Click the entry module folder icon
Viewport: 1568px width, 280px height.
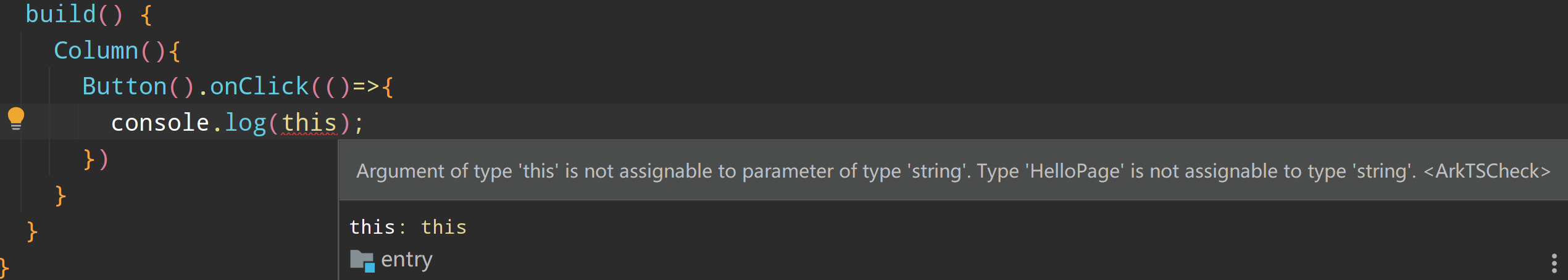(x=362, y=260)
